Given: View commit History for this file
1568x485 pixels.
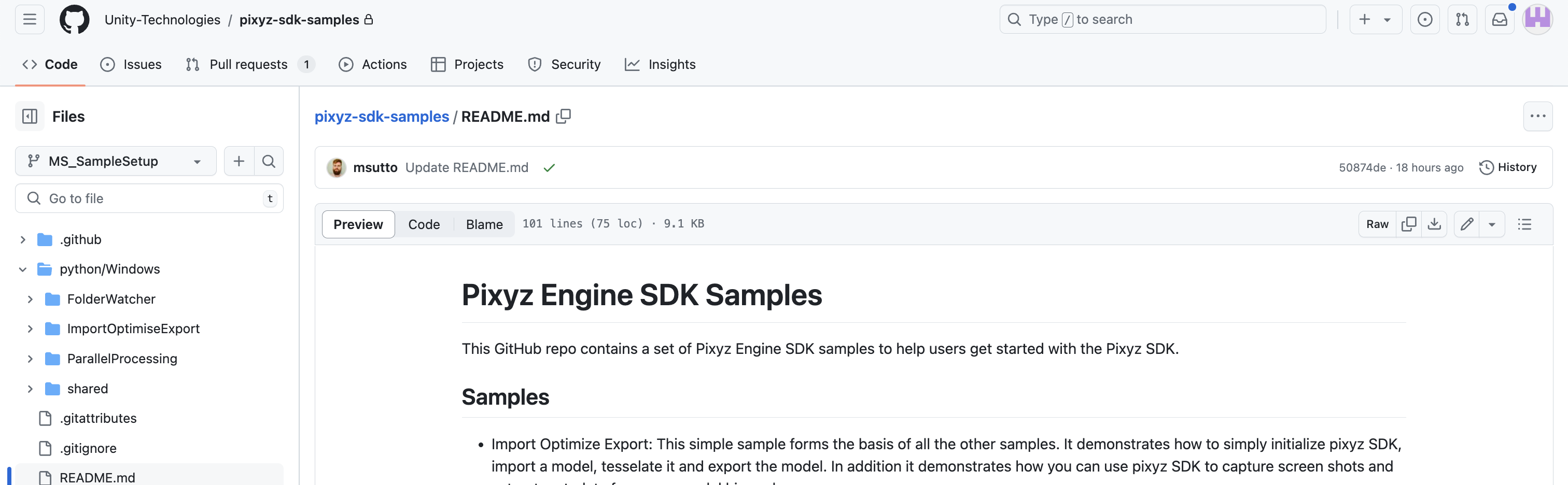Looking at the screenshot, I should tap(1508, 167).
